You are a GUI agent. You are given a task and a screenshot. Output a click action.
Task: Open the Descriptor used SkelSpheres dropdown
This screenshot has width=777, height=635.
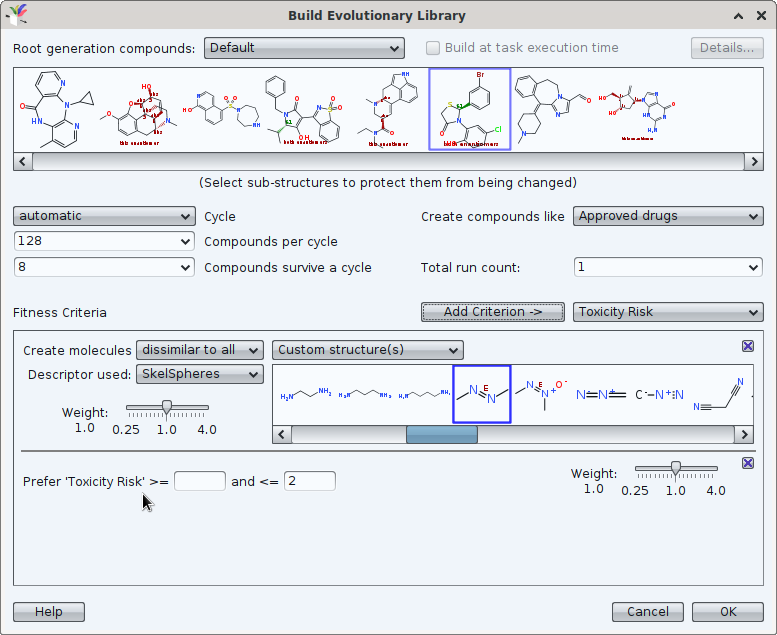[x=199, y=375]
